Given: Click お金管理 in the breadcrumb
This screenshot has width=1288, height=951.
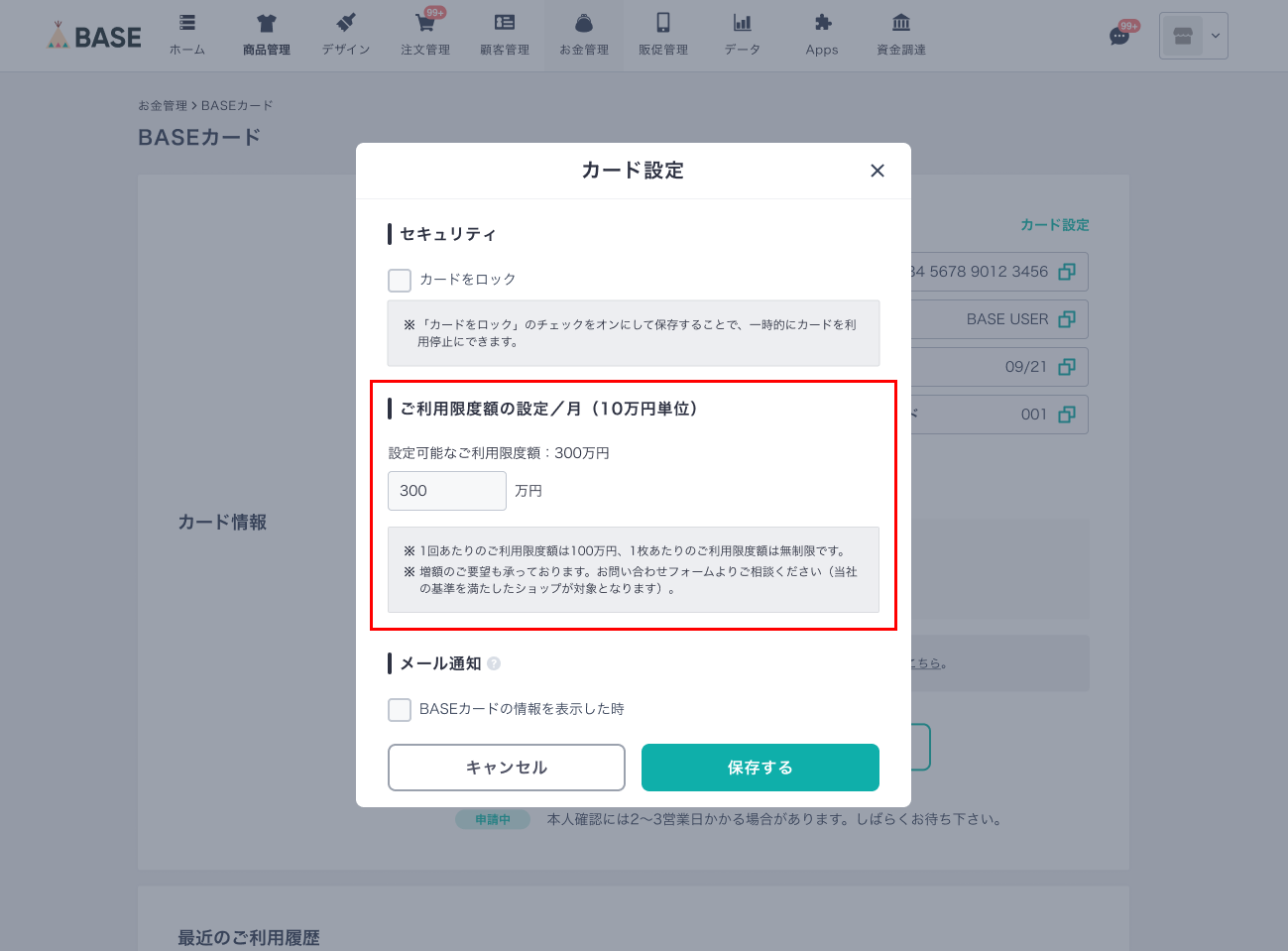Looking at the screenshot, I should coord(163,105).
